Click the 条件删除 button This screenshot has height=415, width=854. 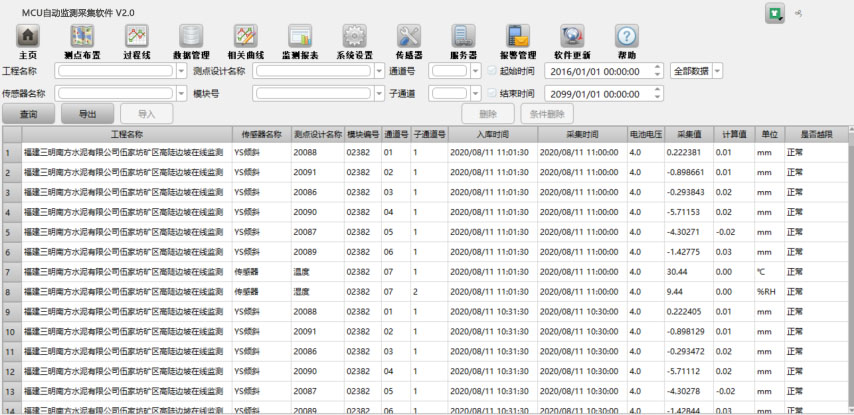547,114
